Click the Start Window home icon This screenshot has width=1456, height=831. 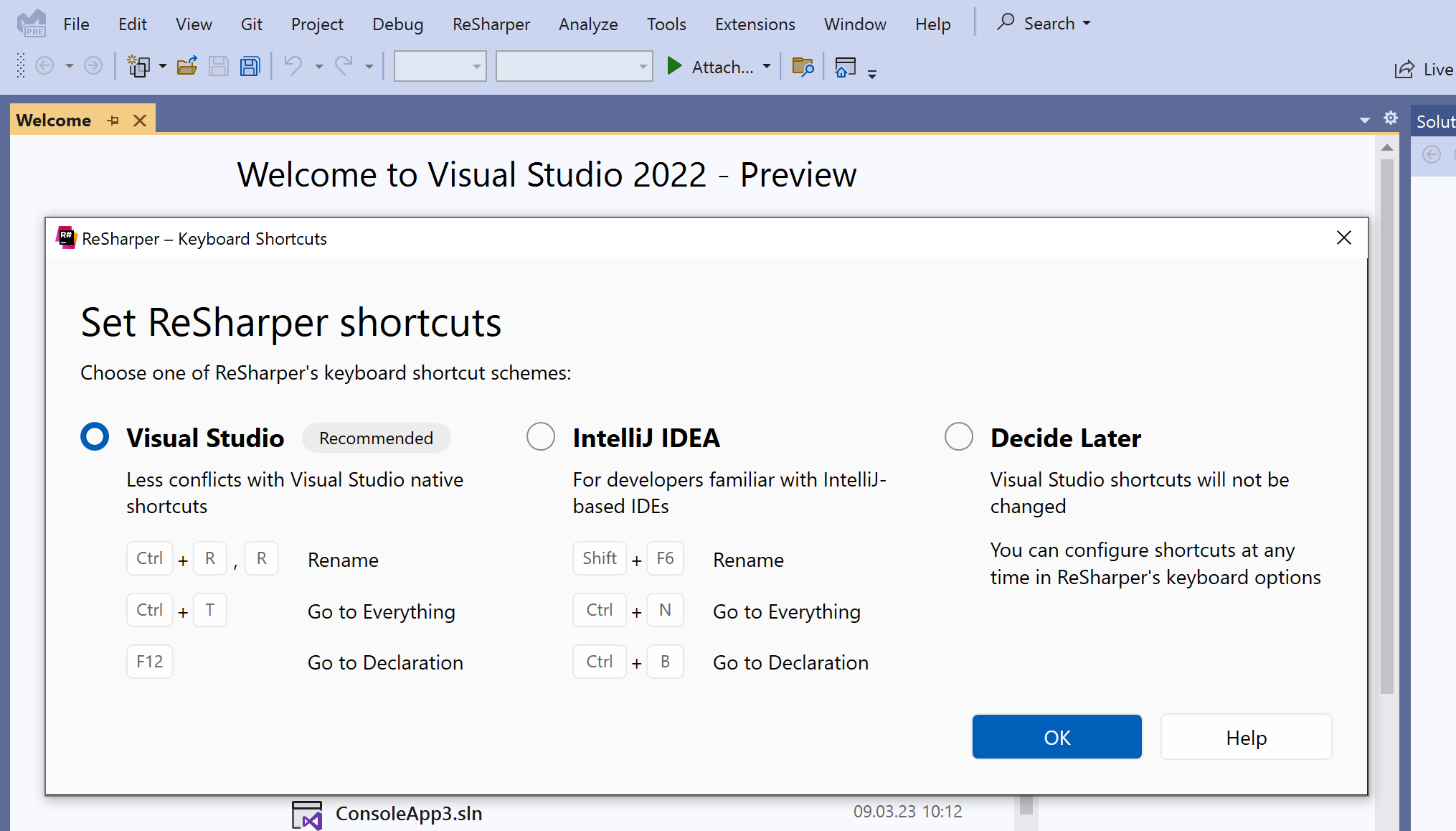pyautogui.click(x=846, y=67)
